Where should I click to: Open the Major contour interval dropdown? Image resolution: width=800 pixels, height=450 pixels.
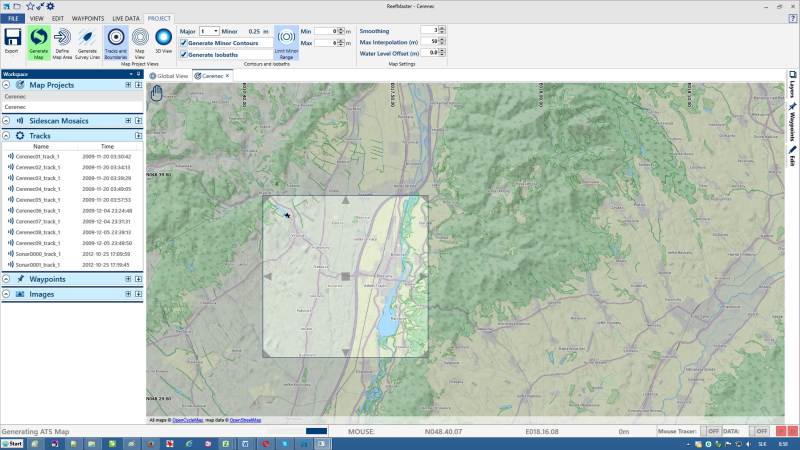(x=215, y=31)
